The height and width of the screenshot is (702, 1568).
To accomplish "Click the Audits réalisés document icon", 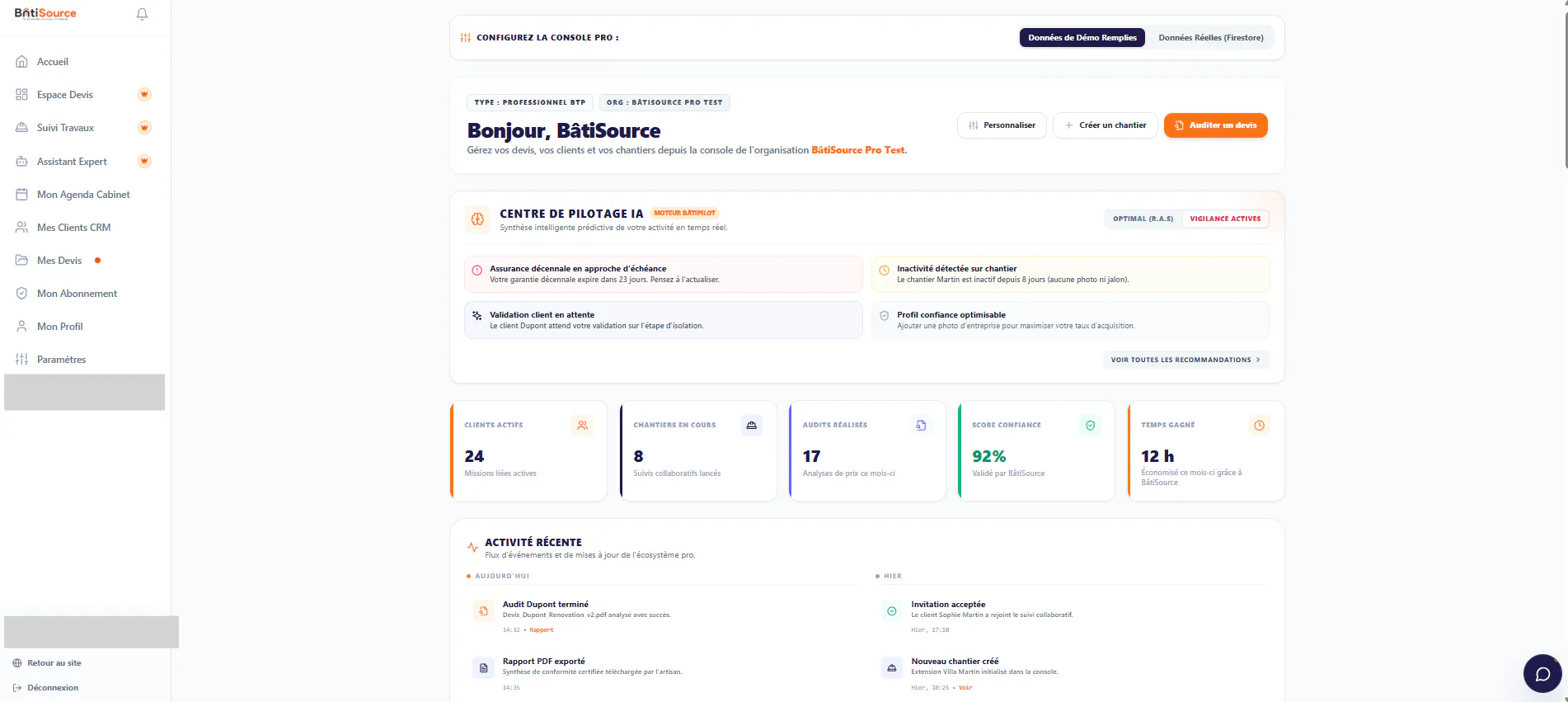I will (921, 426).
